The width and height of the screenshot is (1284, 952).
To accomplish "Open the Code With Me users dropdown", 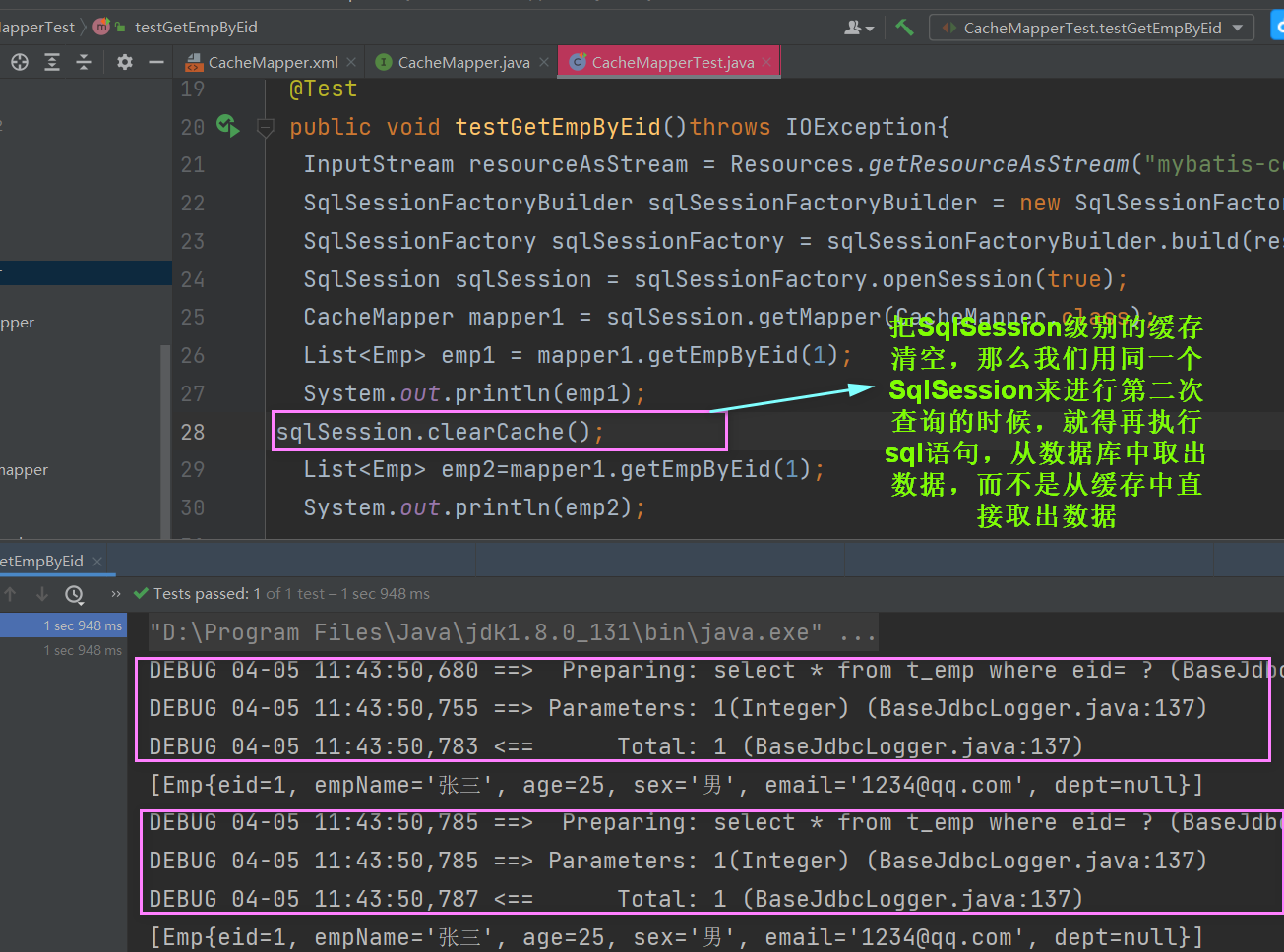I will 859,28.
